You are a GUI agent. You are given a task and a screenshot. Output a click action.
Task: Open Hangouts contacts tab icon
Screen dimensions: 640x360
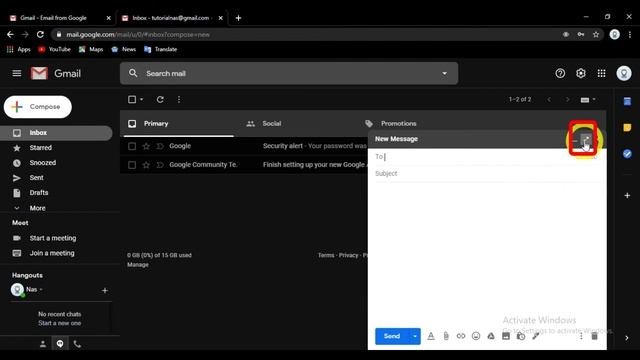click(42, 344)
